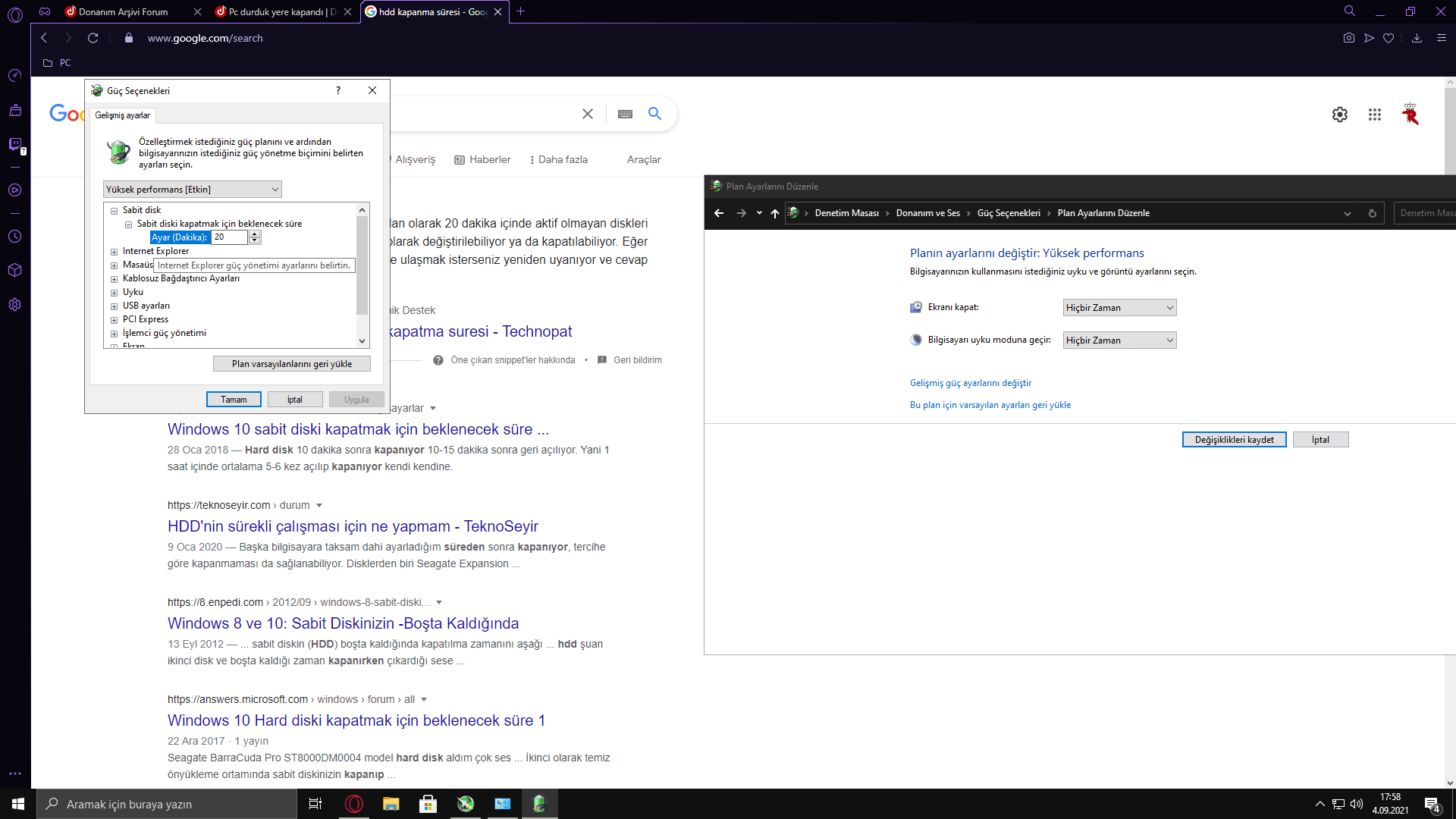Image resolution: width=1456 pixels, height=819 pixels.
Task: Open Google settings gear icon
Action: (1339, 115)
